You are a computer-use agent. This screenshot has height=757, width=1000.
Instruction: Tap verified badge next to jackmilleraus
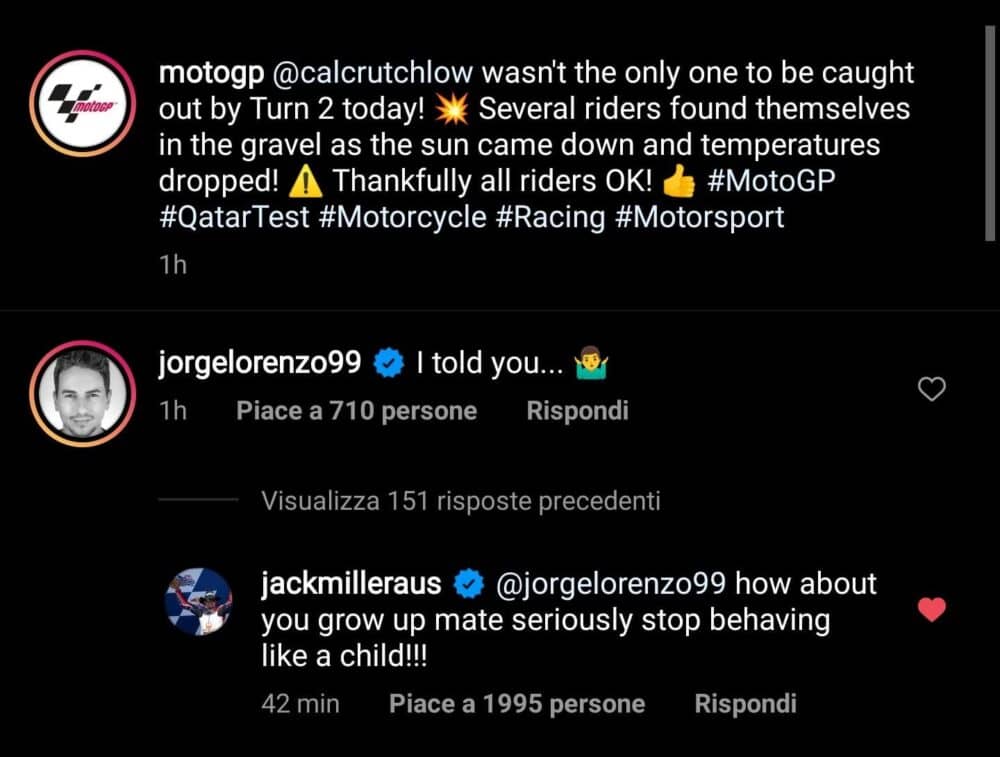point(469,583)
